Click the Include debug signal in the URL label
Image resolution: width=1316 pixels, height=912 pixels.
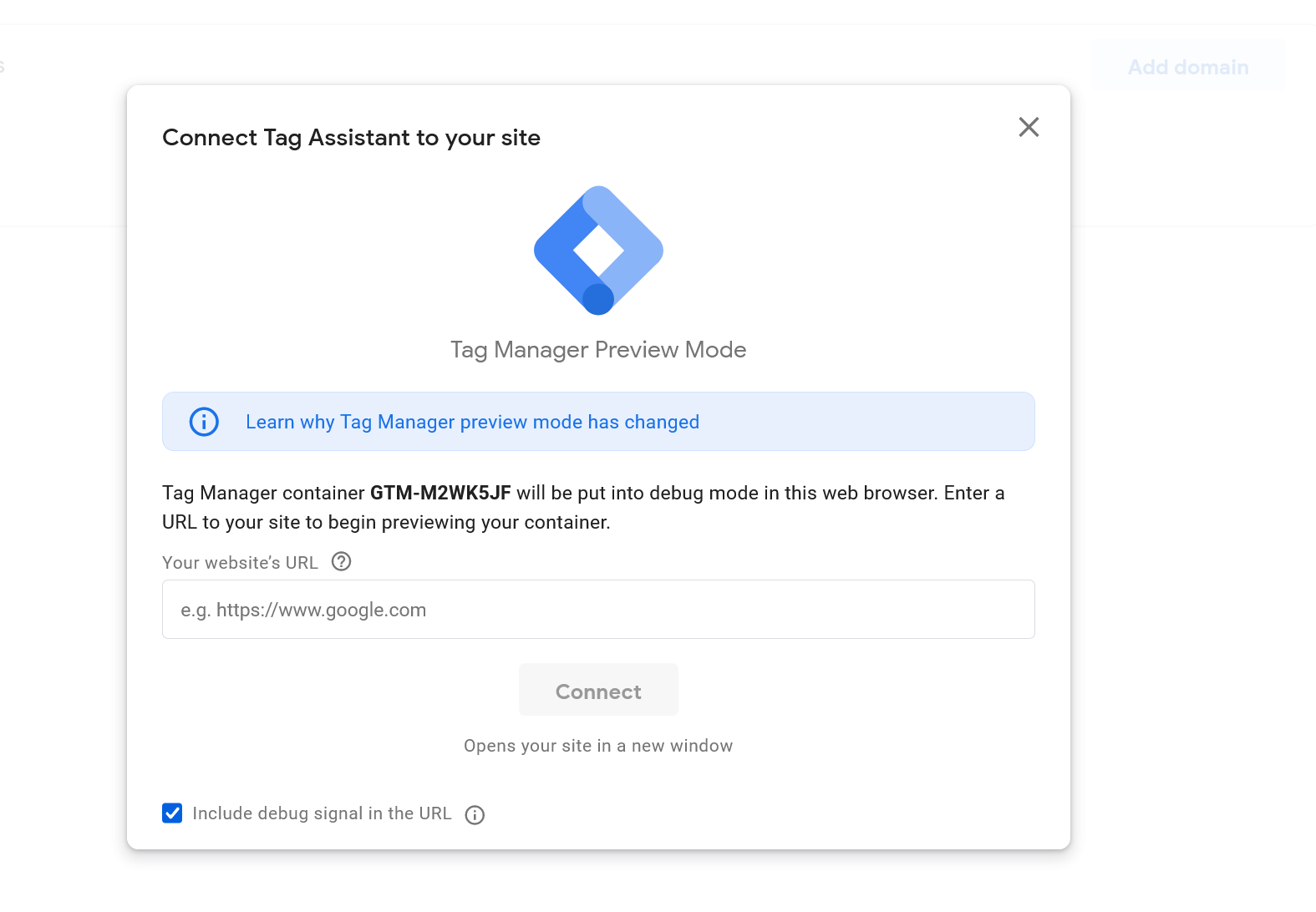click(x=322, y=813)
